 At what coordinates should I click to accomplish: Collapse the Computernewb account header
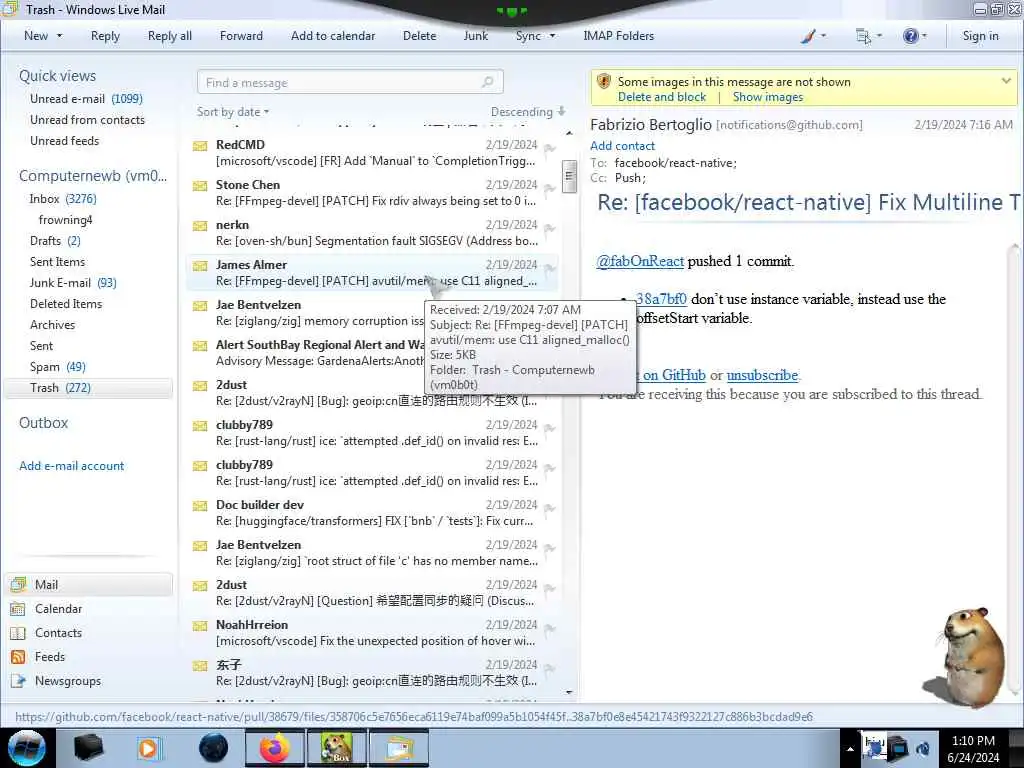click(x=93, y=176)
